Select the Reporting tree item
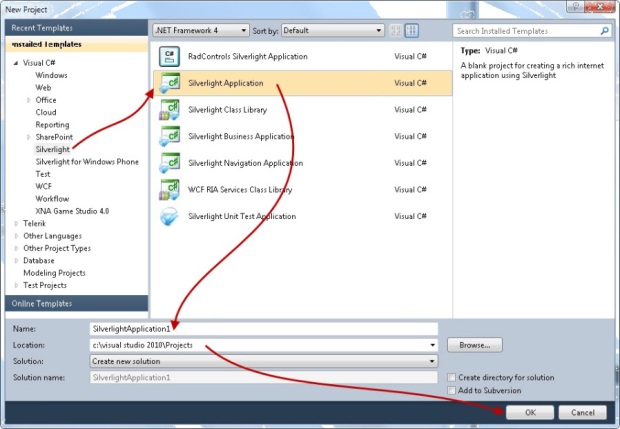Image resolution: width=620 pixels, height=429 pixels. coord(52,125)
